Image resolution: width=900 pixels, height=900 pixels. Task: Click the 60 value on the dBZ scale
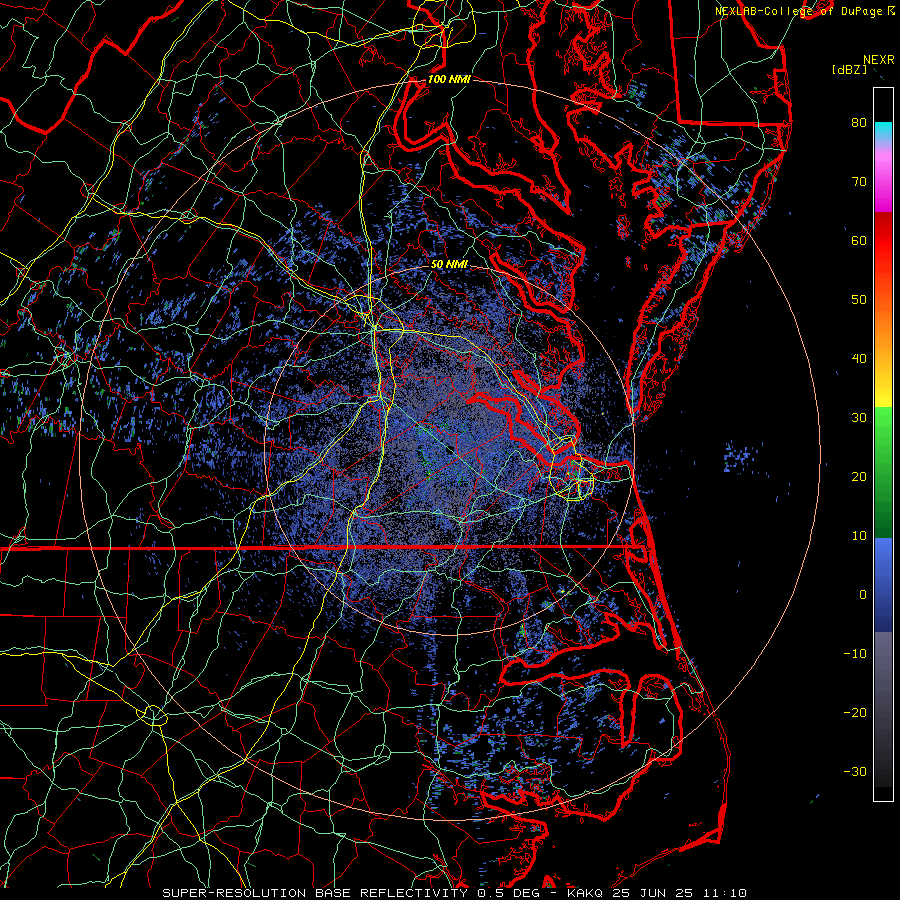click(859, 240)
